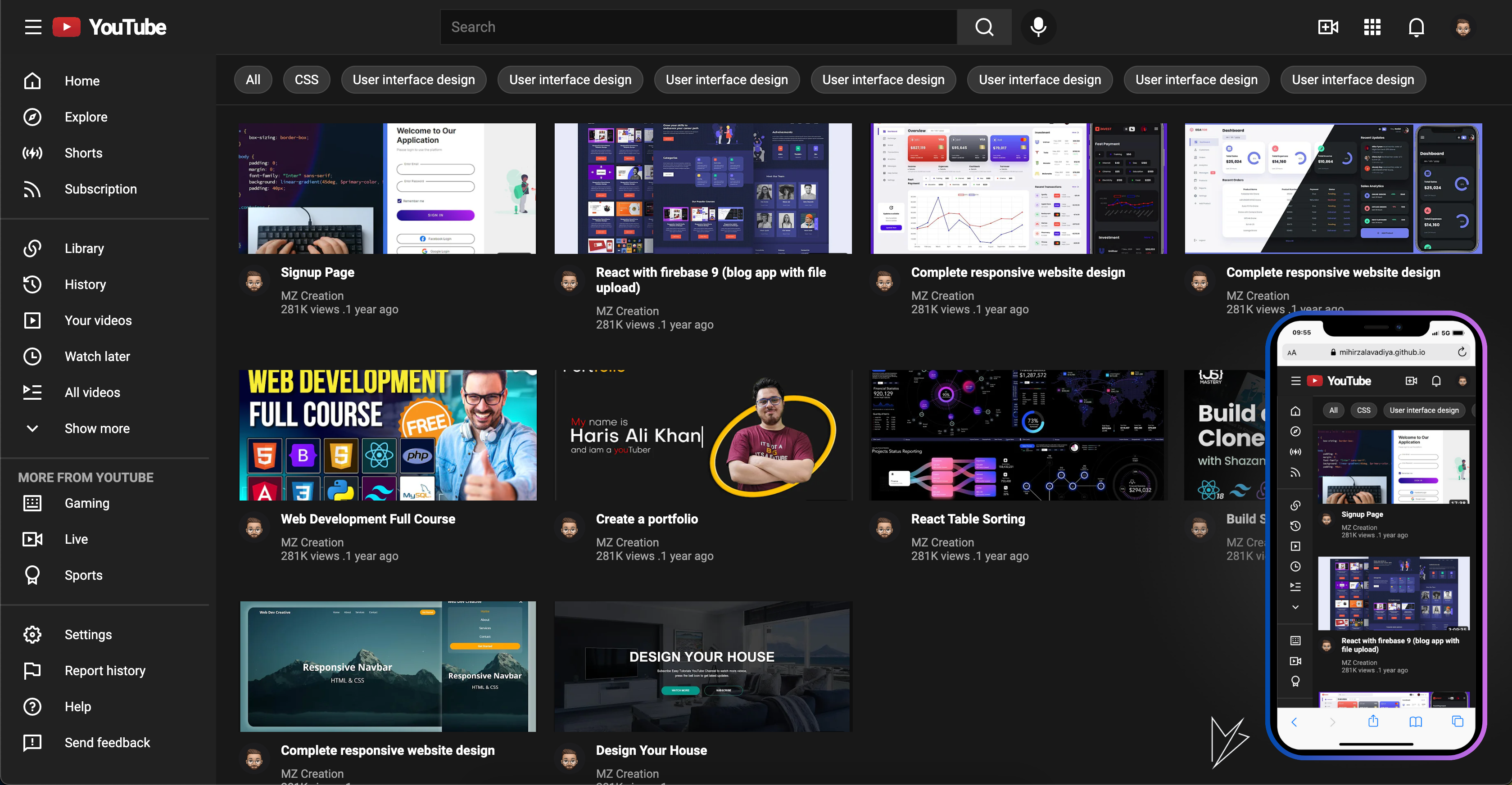Open the Create a portfolio video title
The width and height of the screenshot is (1512, 785).
pyautogui.click(x=647, y=519)
